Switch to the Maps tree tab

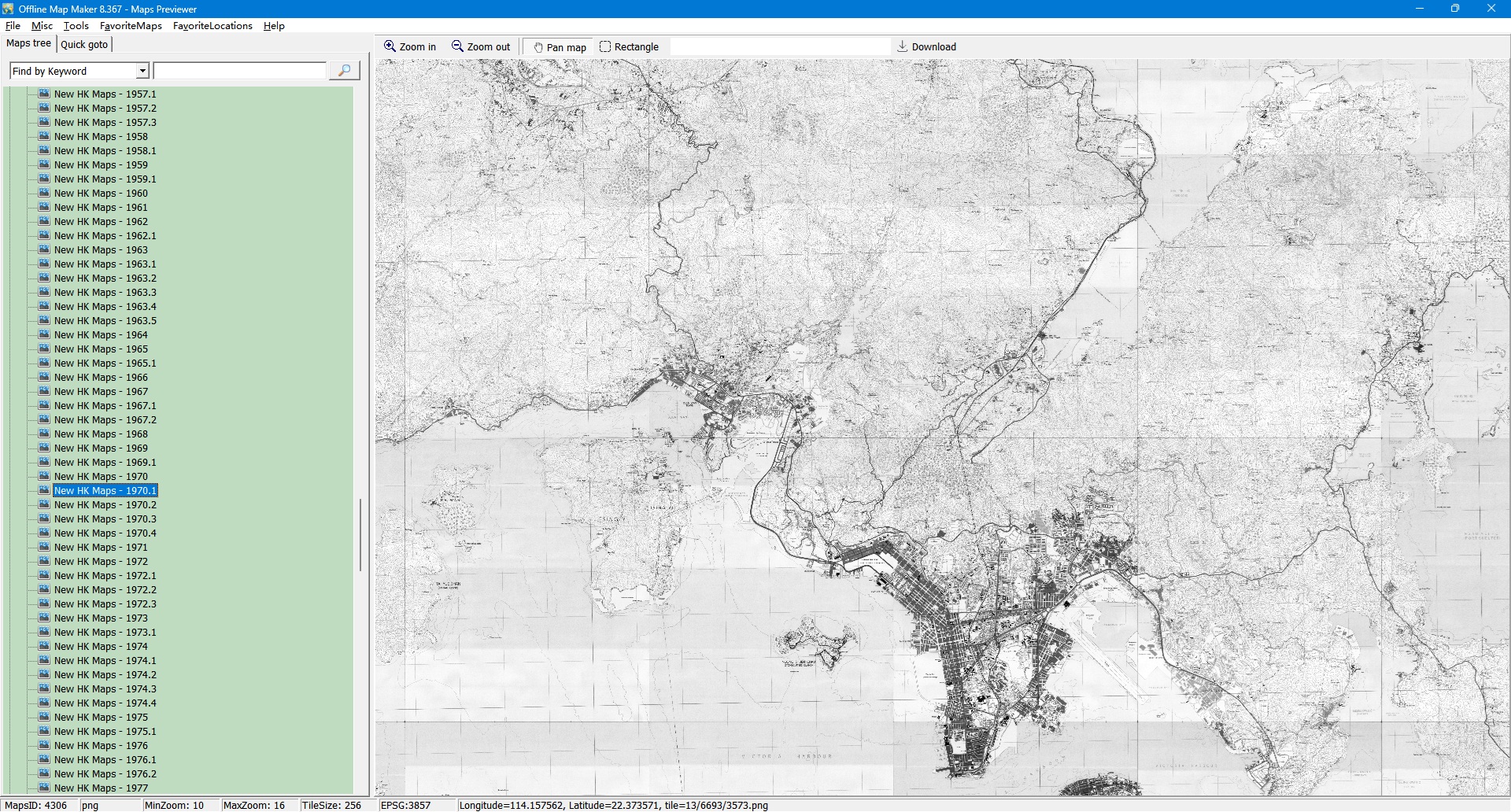[28, 43]
